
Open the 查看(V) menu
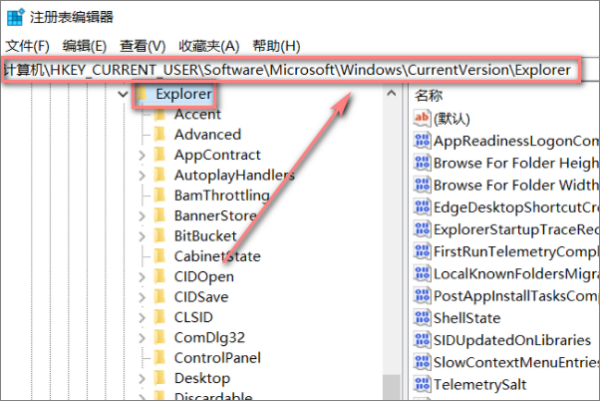(x=142, y=46)
